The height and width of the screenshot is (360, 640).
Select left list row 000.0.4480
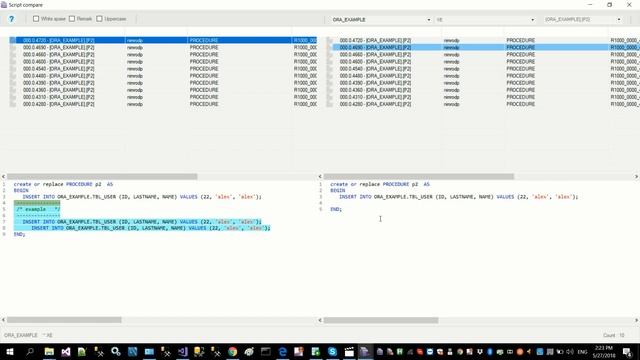(x=163, y=76)
